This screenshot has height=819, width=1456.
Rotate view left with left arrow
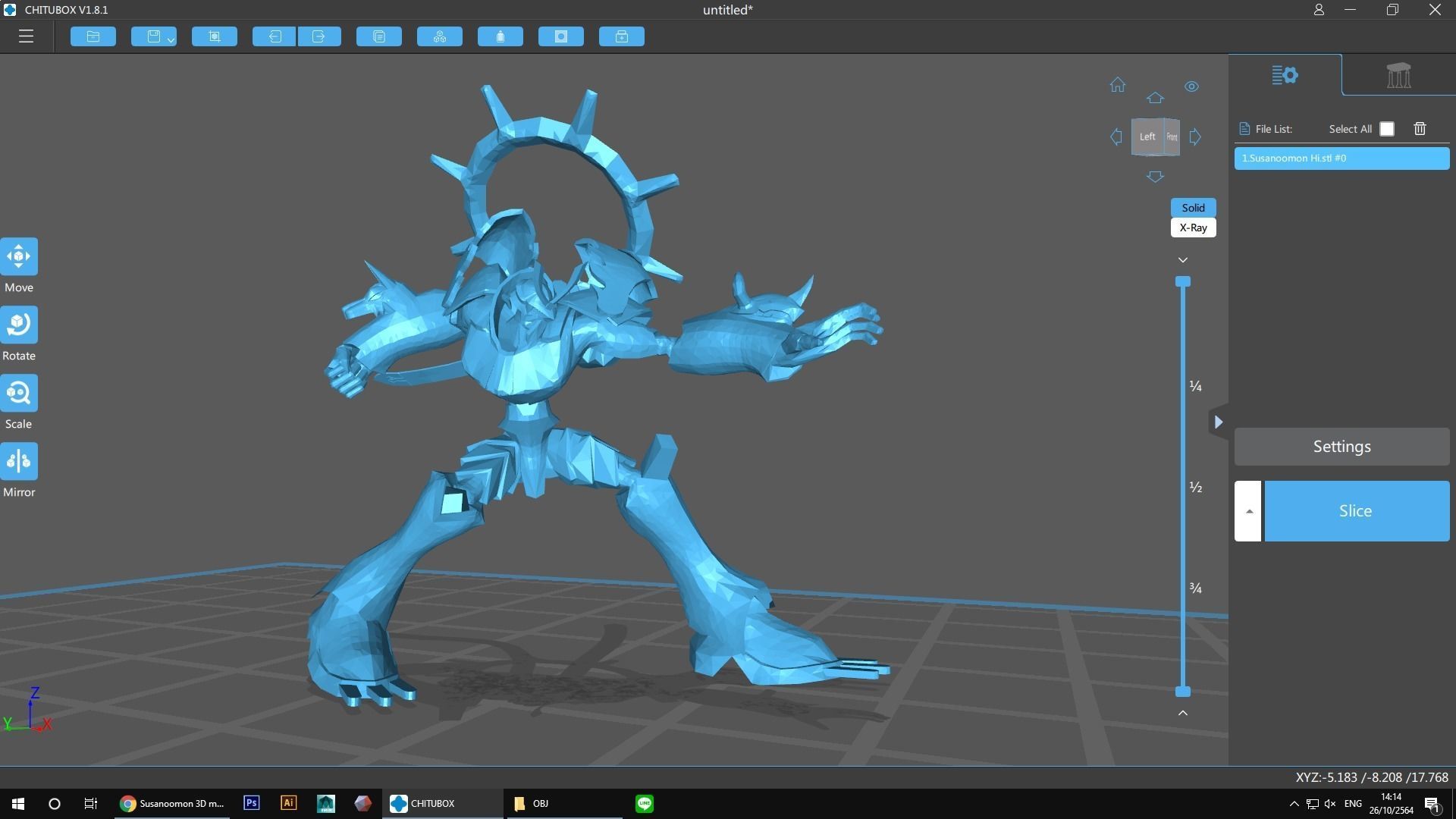click(1116, 137)
